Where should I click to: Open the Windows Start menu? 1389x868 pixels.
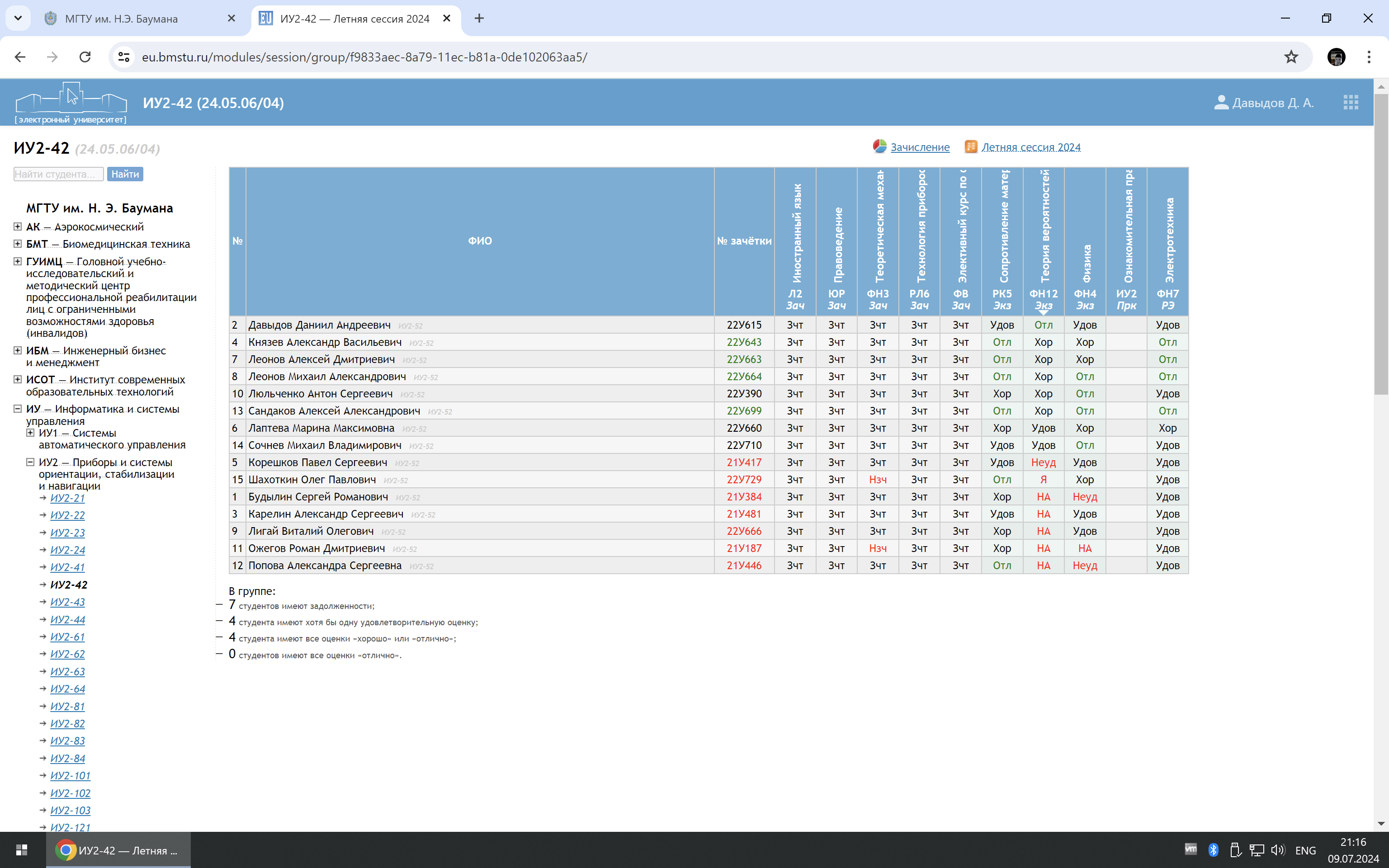pos(22,849)
